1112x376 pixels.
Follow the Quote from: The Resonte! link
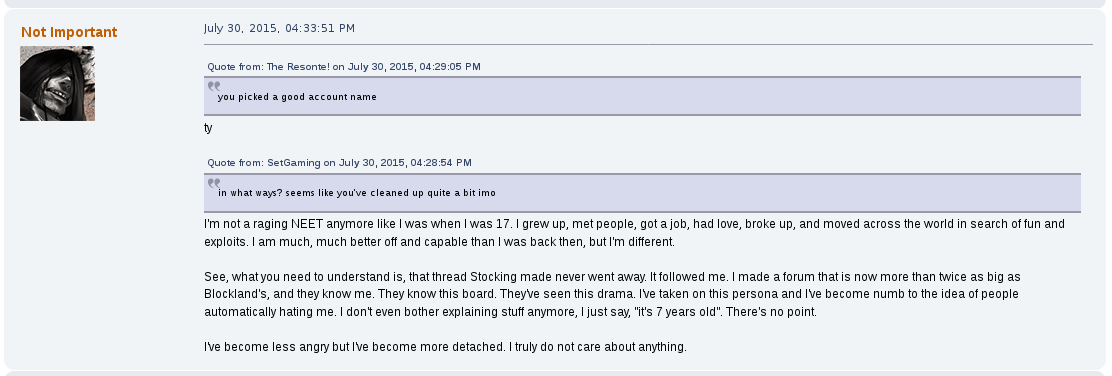point(344,67)
